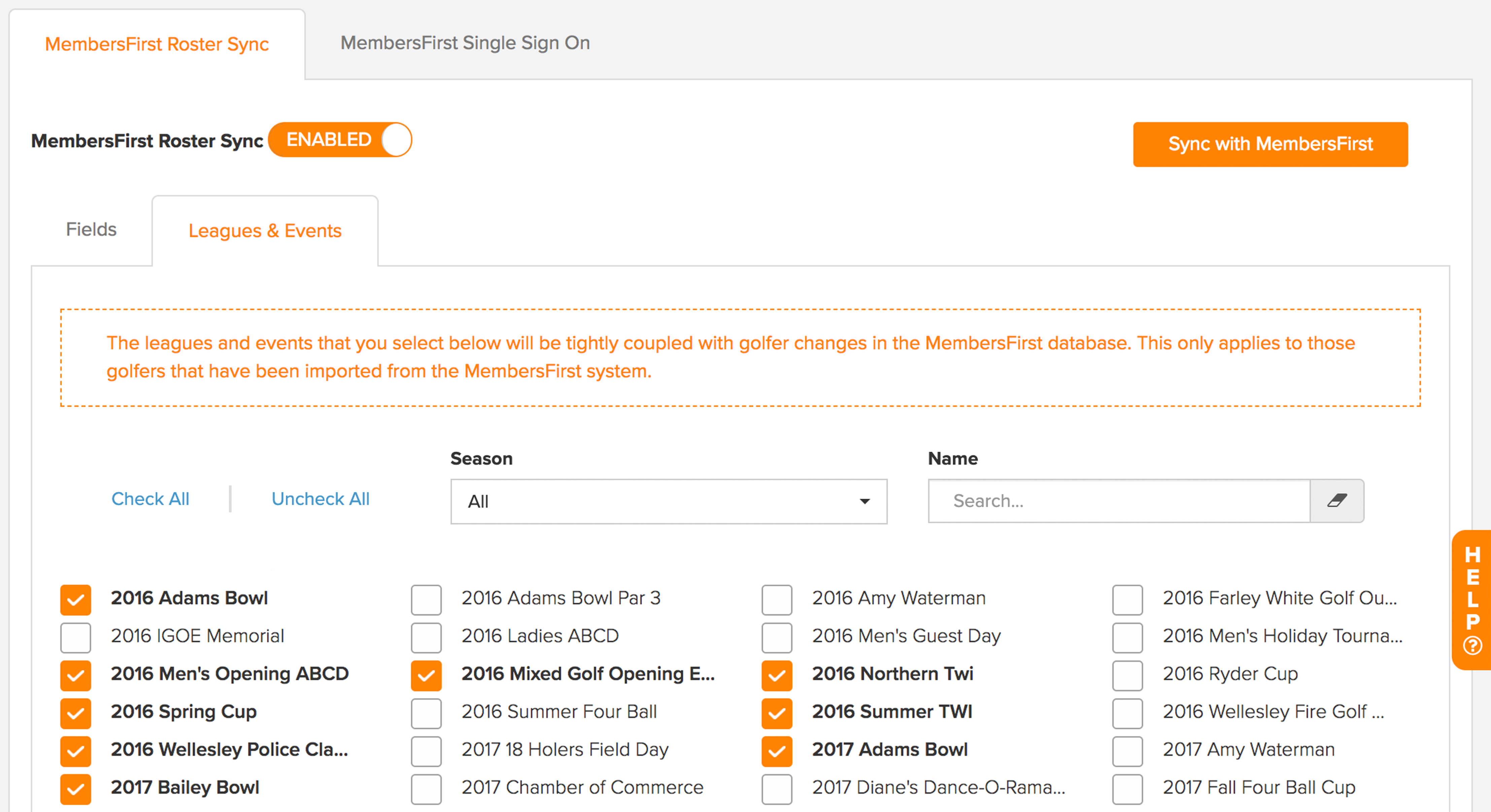Uncheck 2016 Mixed Golf Opening E... checkbox

[x=427, y=675]
